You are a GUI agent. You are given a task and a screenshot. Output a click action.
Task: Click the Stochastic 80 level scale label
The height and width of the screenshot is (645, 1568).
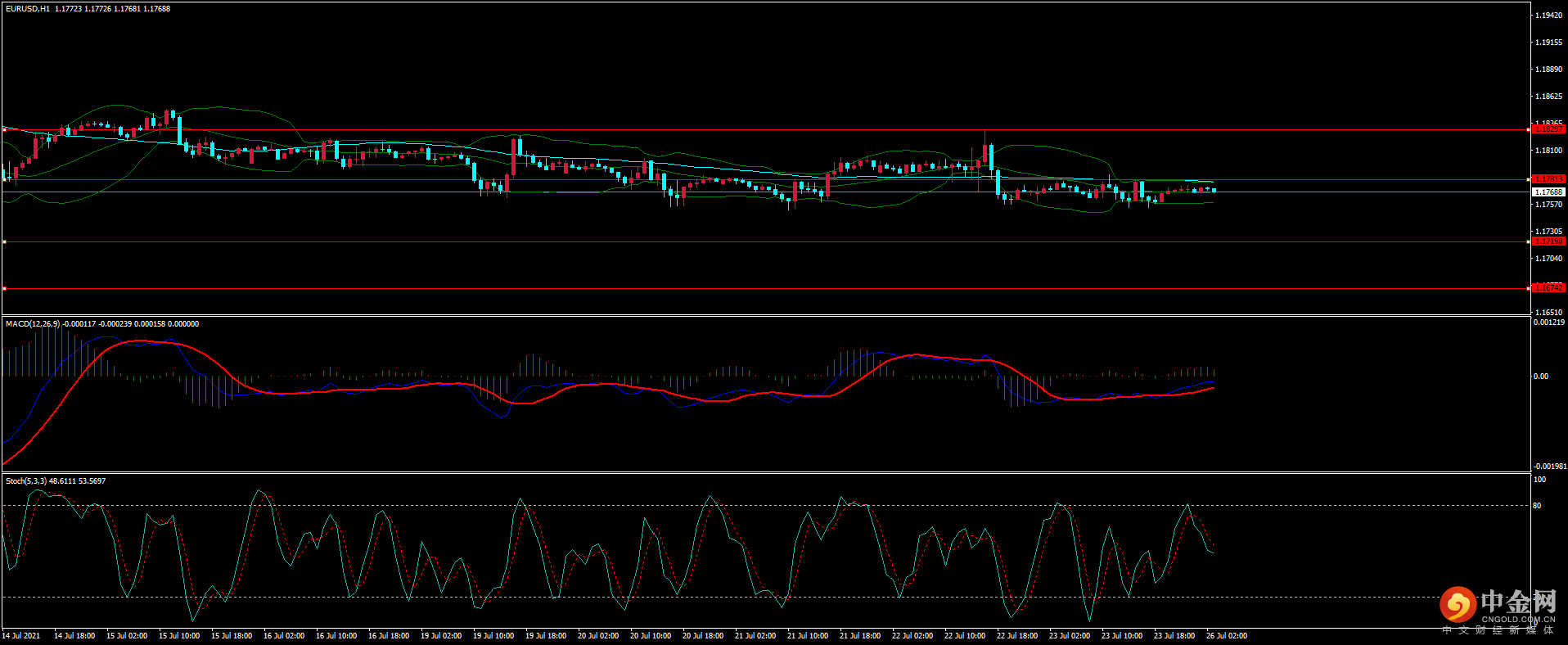(x=1537, y=506)
